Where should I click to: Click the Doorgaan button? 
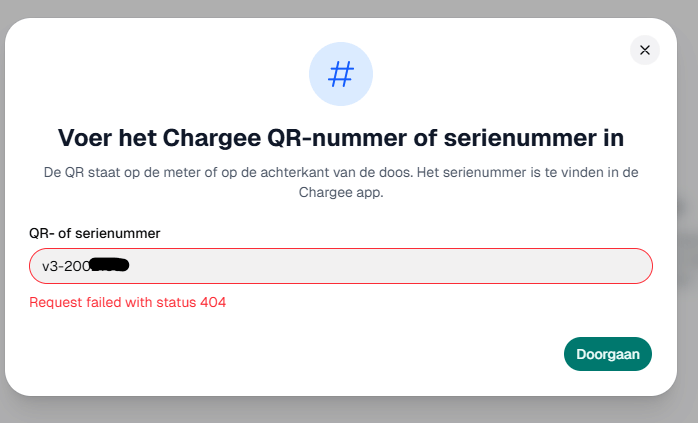tap(608, 354)
